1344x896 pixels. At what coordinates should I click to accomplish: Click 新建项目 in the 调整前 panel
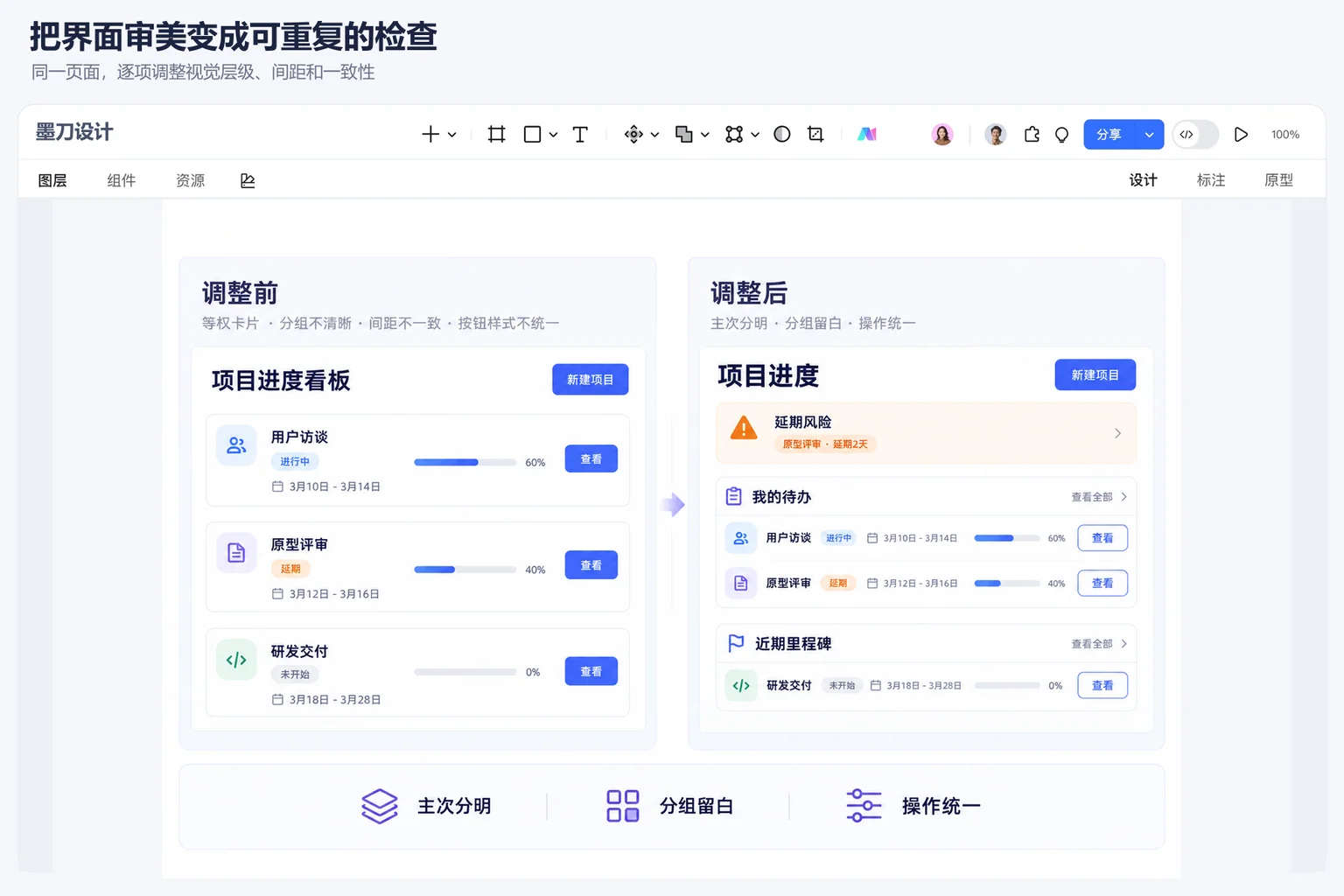click(591, 379)
